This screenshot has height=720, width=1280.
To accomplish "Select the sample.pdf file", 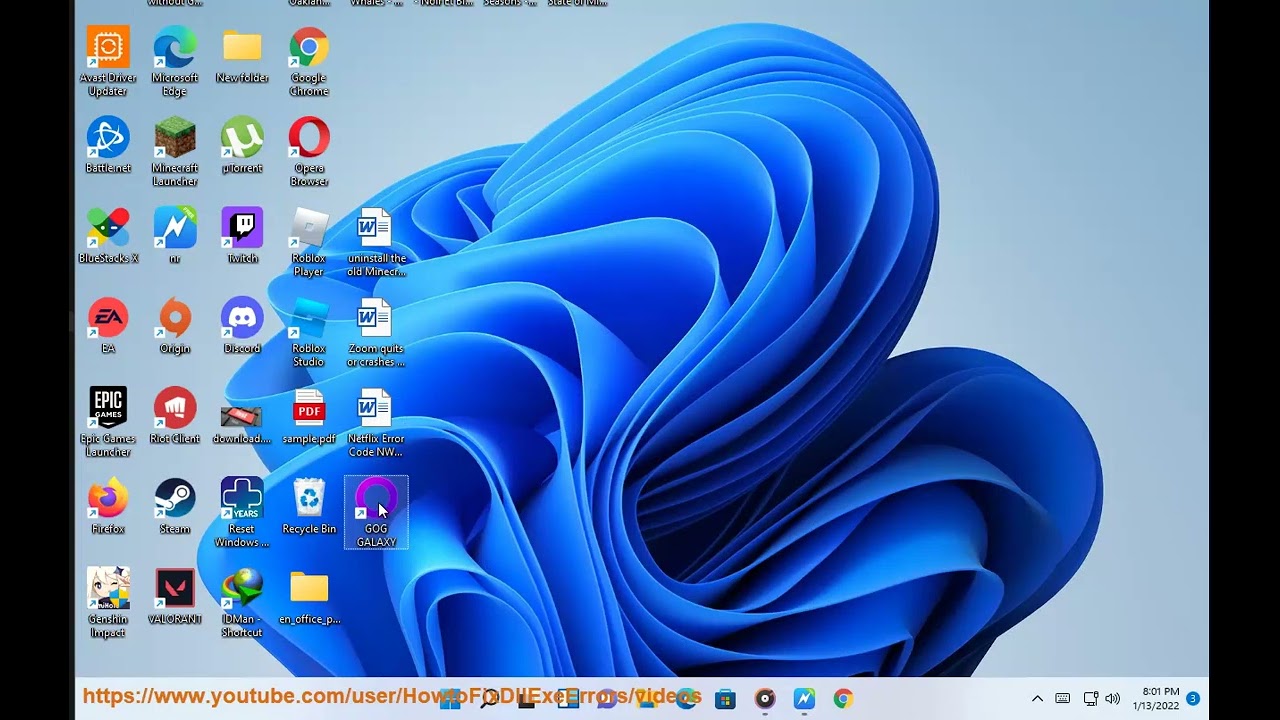I will [309, 416].
